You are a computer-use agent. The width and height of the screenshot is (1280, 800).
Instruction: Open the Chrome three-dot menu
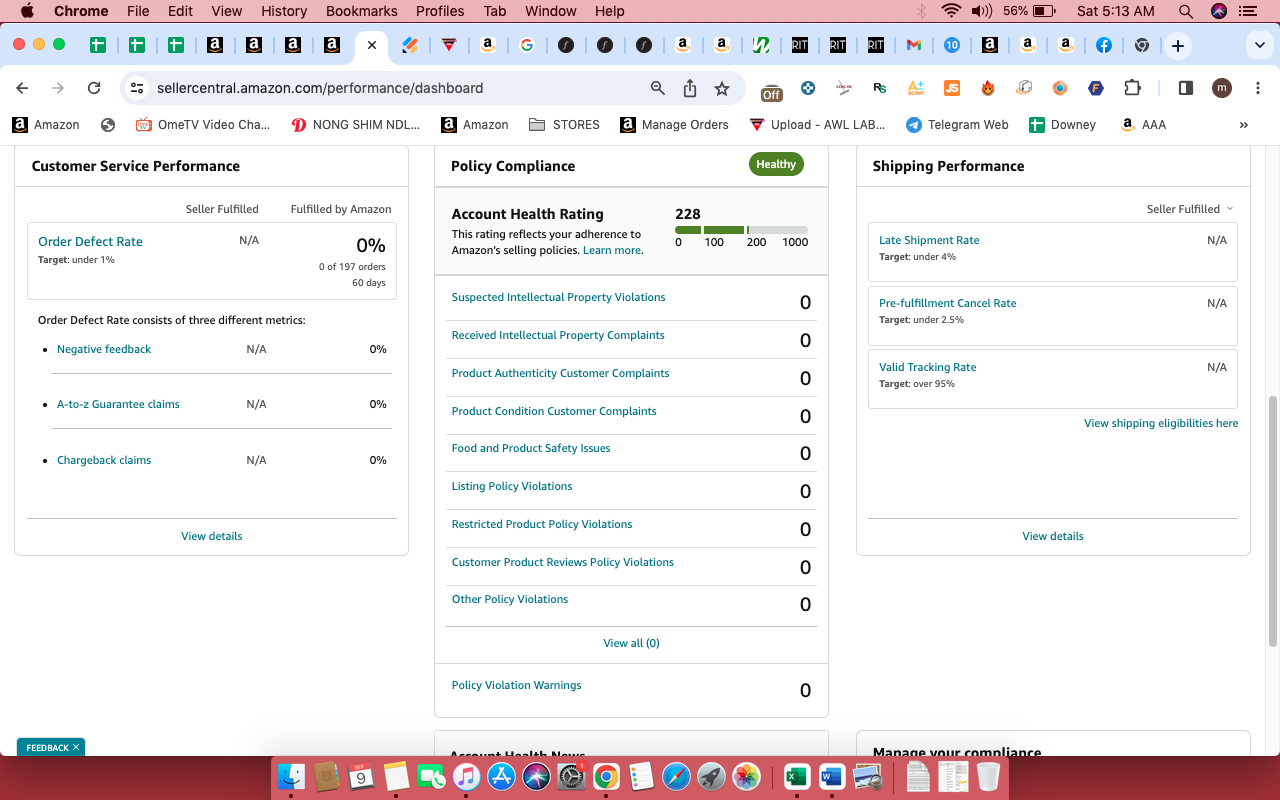click(1257, 88)
